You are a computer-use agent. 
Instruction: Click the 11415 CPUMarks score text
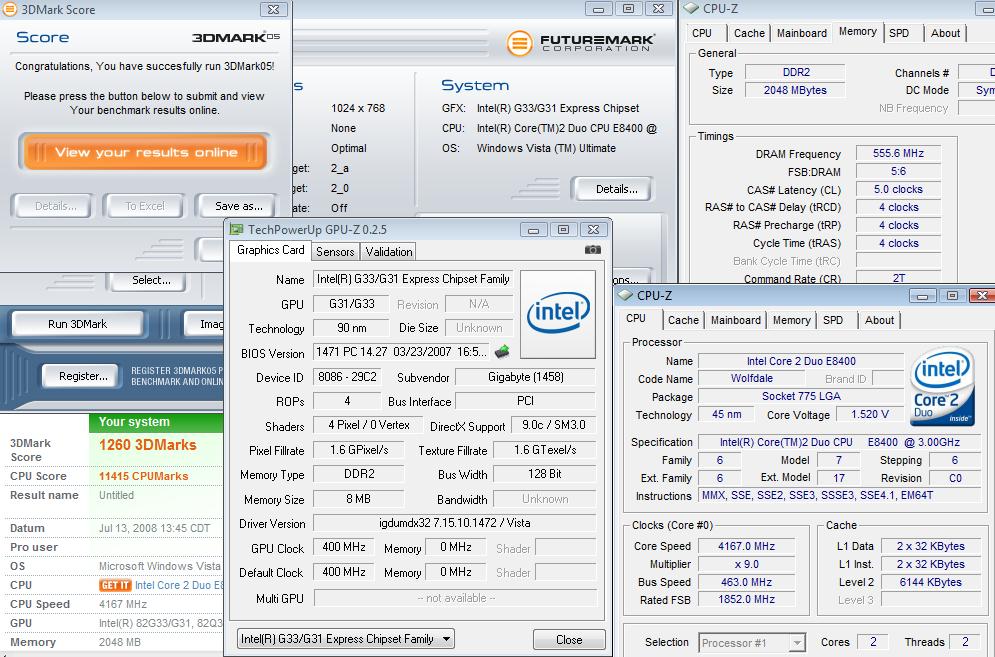(x=143, y=476)
